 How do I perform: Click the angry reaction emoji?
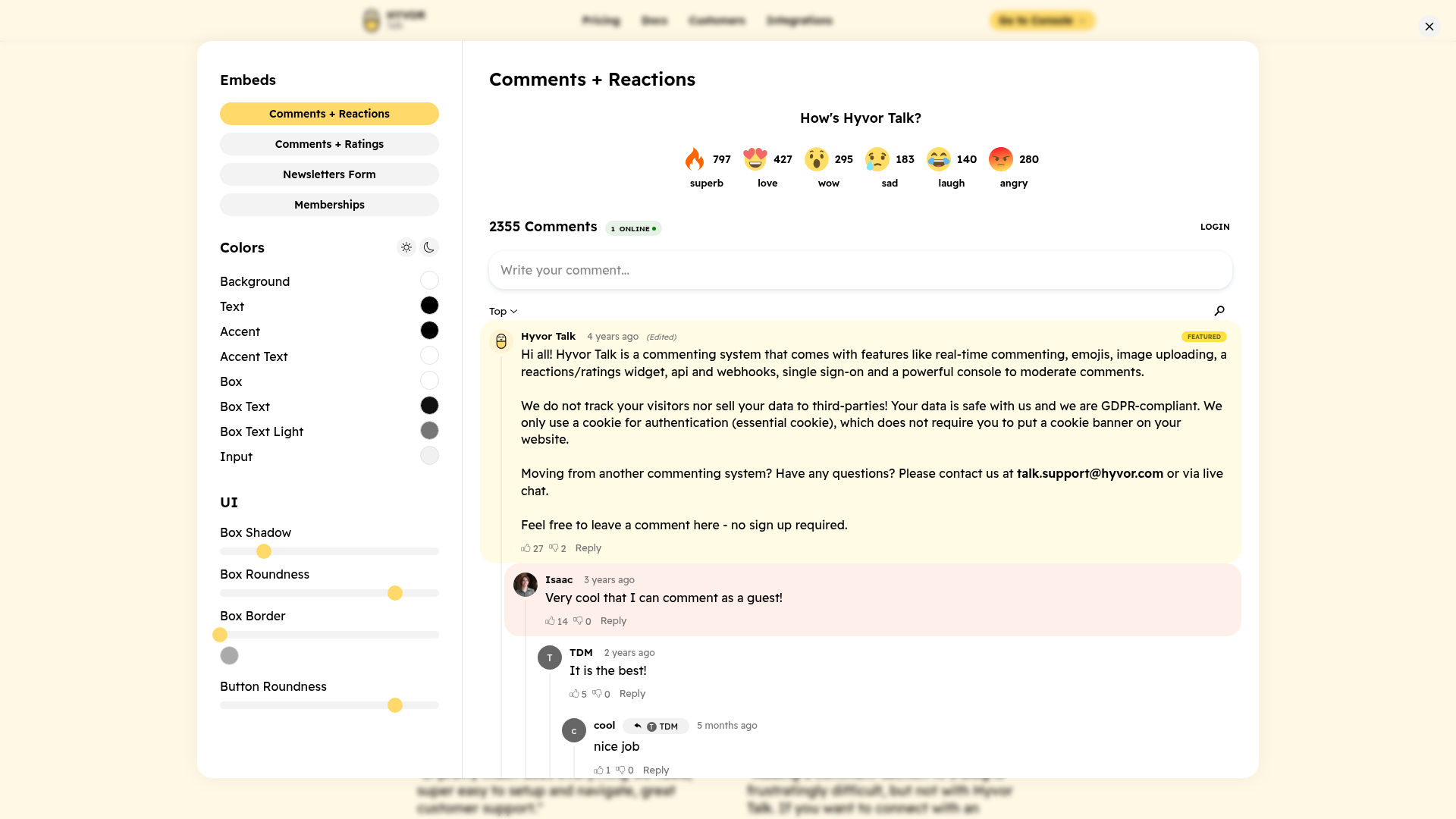point(1001,159)
